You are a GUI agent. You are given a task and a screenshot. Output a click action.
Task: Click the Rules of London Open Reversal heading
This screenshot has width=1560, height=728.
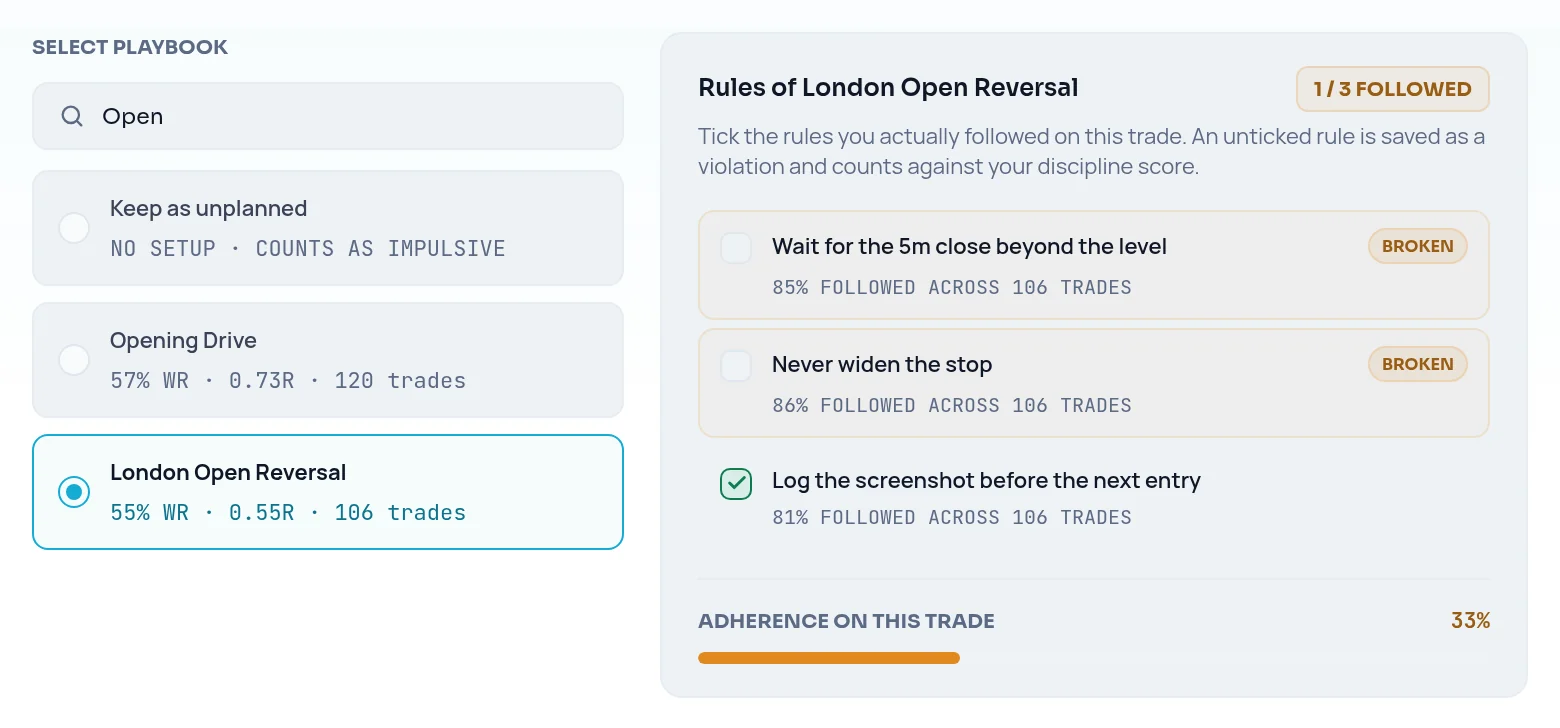[x=888, y=88]
